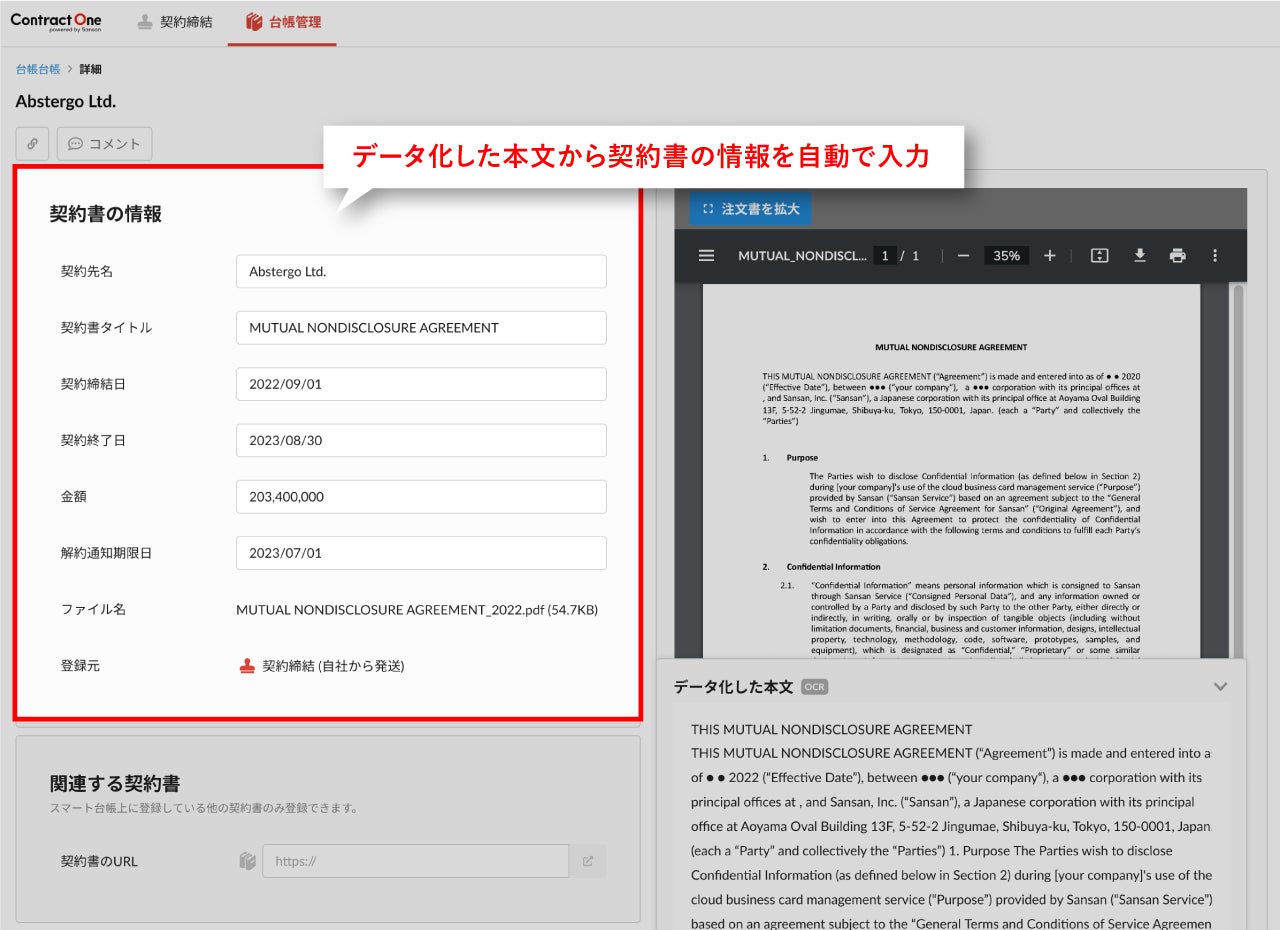
Task: Click the red stamp icon beside 登録元
Action: (247, 666)
